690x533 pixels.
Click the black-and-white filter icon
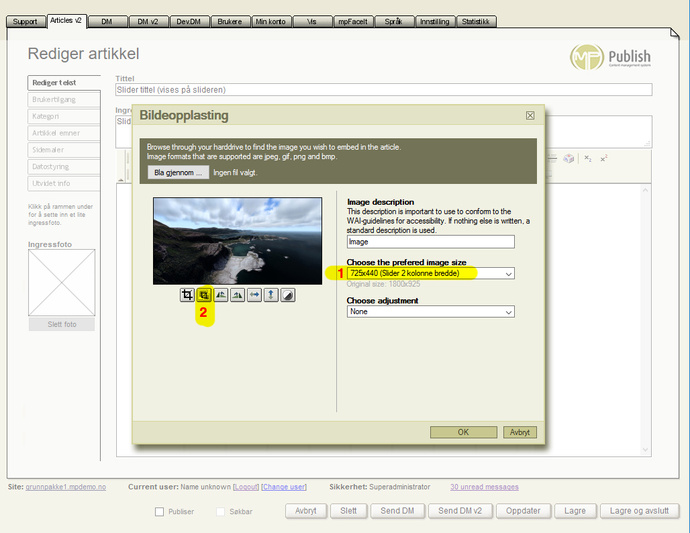pos(288,295)
